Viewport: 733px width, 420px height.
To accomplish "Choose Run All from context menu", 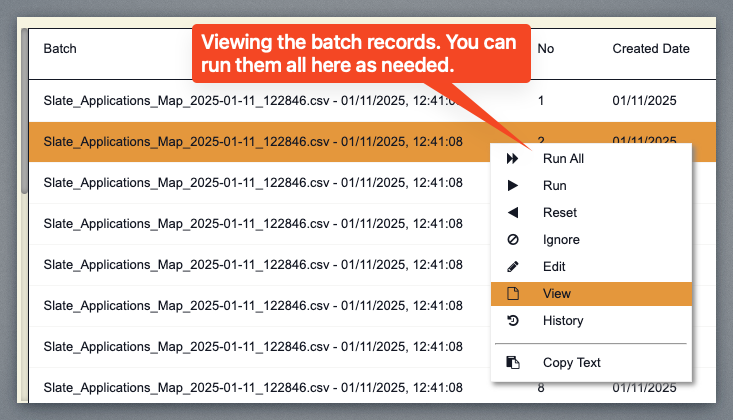I will coord(563,158).
